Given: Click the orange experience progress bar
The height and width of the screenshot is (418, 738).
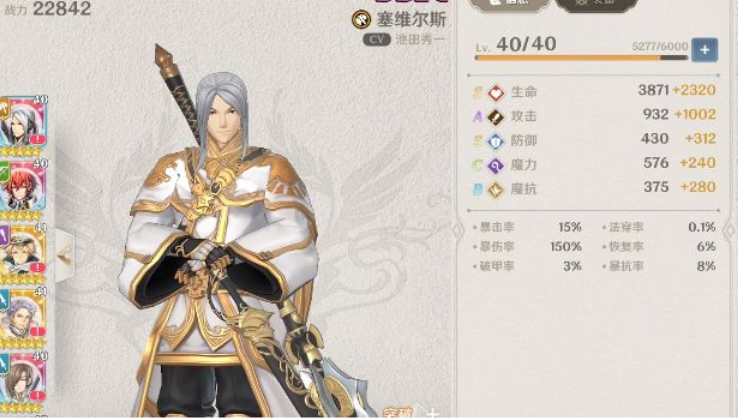Looking at the screenshot, I should coord(581,58).
